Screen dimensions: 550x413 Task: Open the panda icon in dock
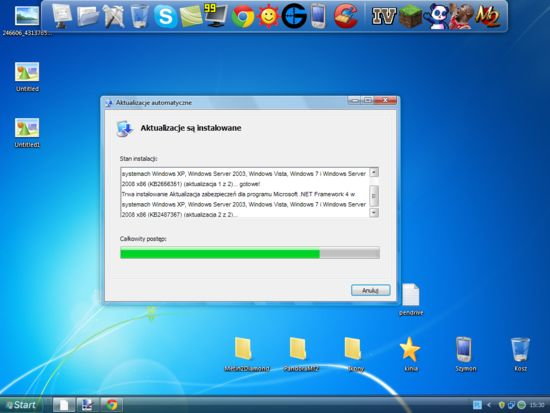436,16
